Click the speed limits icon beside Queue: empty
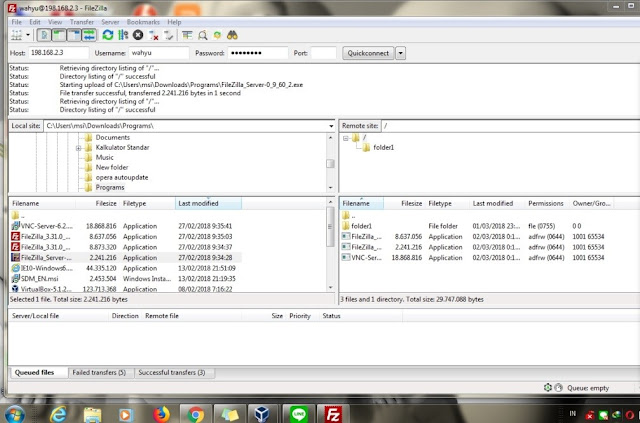Image resolution: width=640 pixels, height=423 pixels. pyautogui.click(x=558, y=387)
